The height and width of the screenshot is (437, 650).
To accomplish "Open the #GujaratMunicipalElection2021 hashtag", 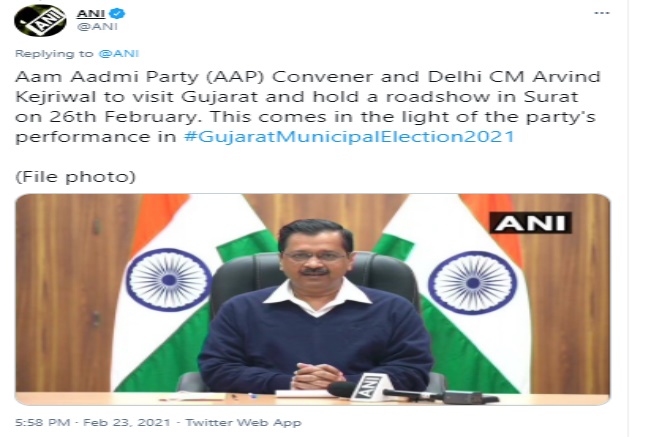I will coord(350,135).
